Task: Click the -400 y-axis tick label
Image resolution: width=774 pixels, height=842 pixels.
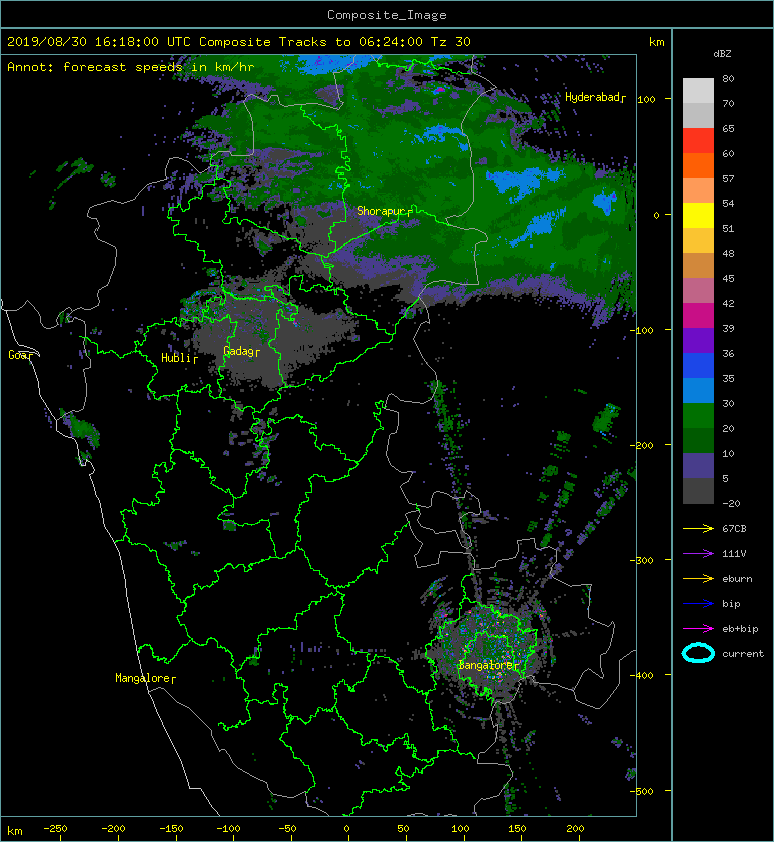Action: (641, 675)
